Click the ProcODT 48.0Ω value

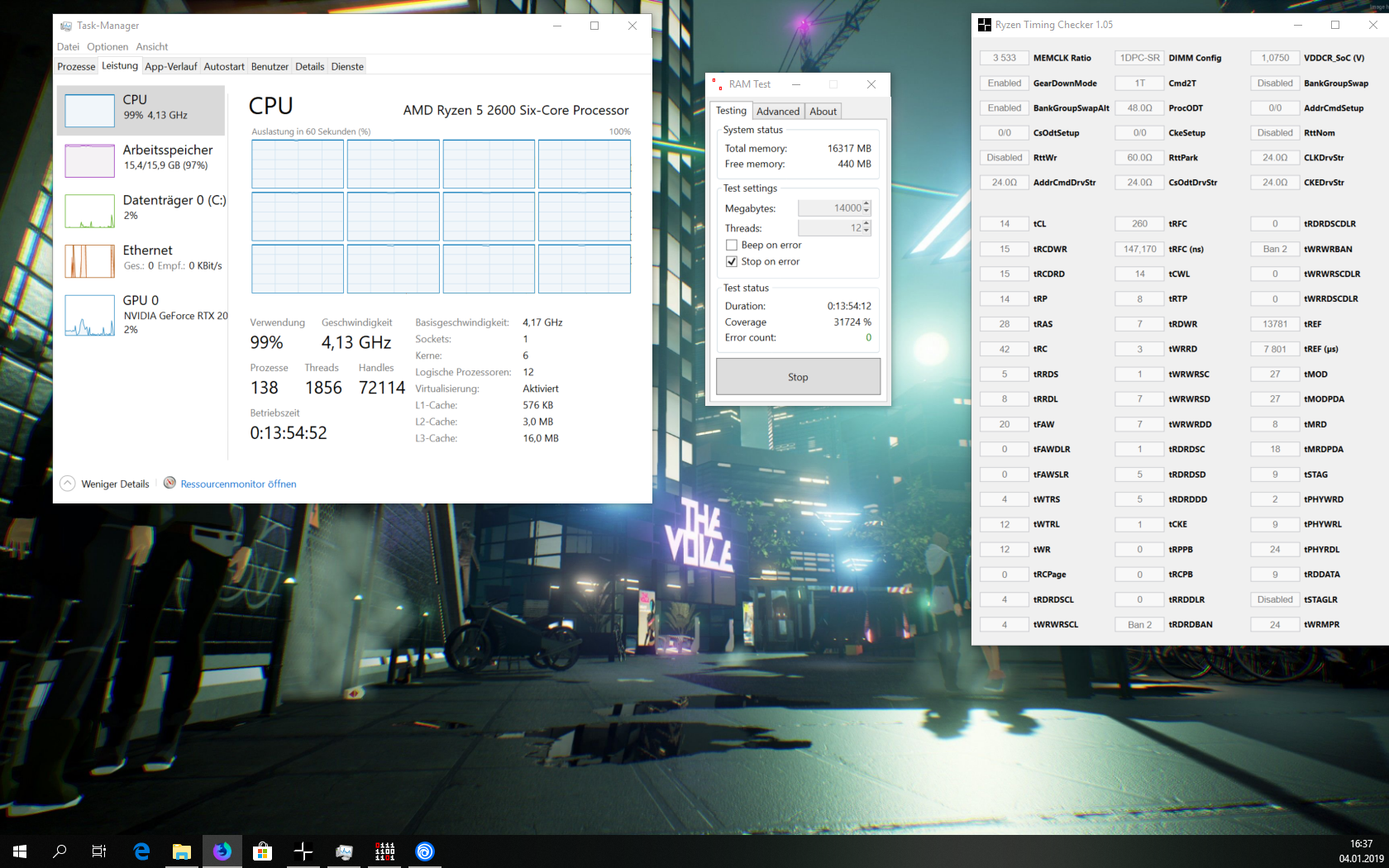coord(1139,108)
